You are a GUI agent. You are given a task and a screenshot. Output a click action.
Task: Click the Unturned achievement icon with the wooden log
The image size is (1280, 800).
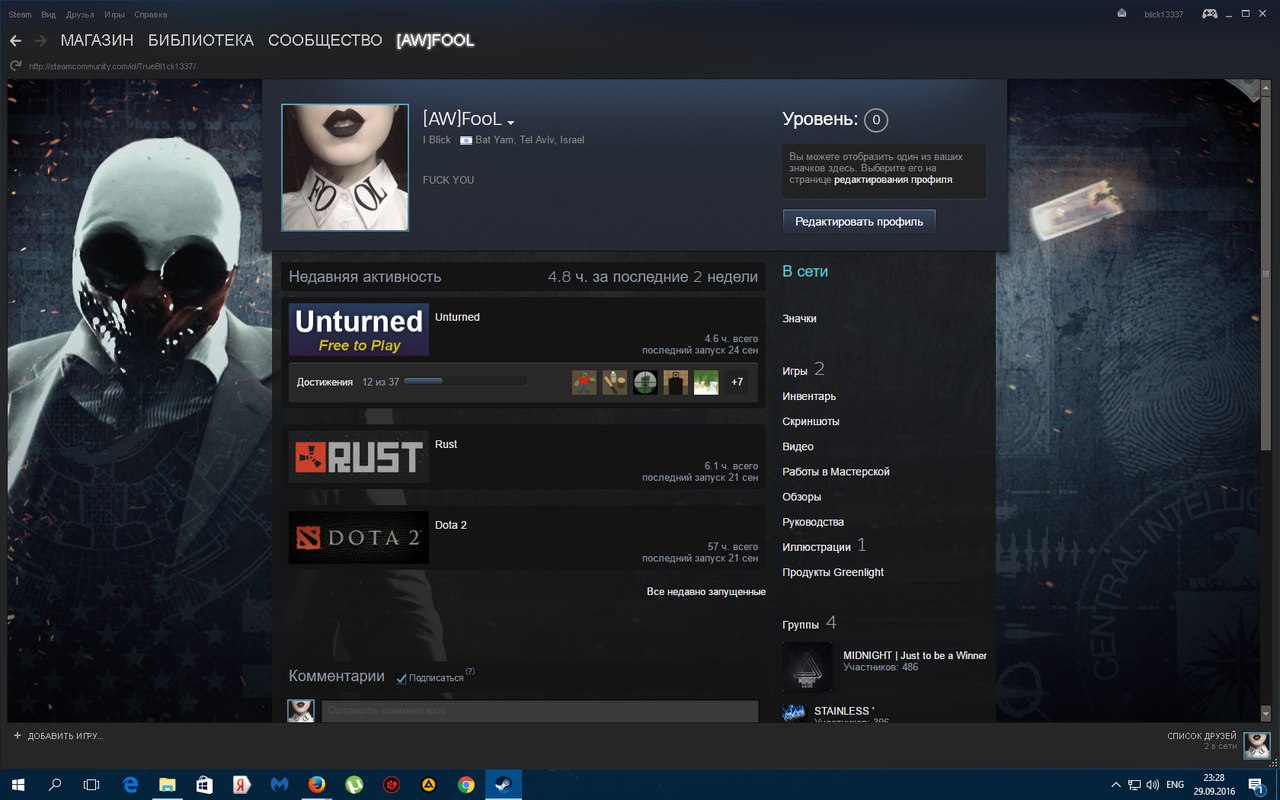(615, 382)
